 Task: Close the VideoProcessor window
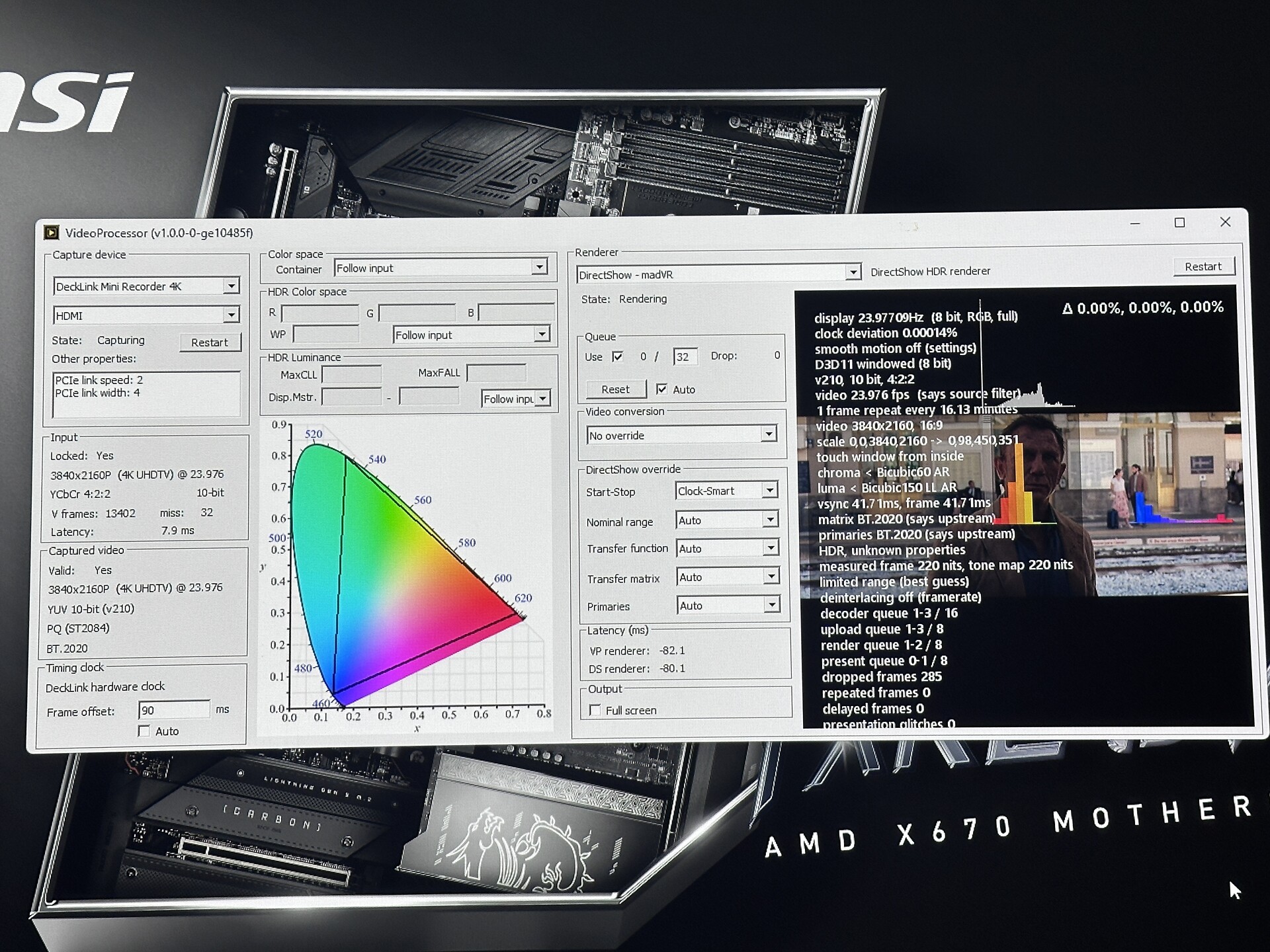[1225, 222]
